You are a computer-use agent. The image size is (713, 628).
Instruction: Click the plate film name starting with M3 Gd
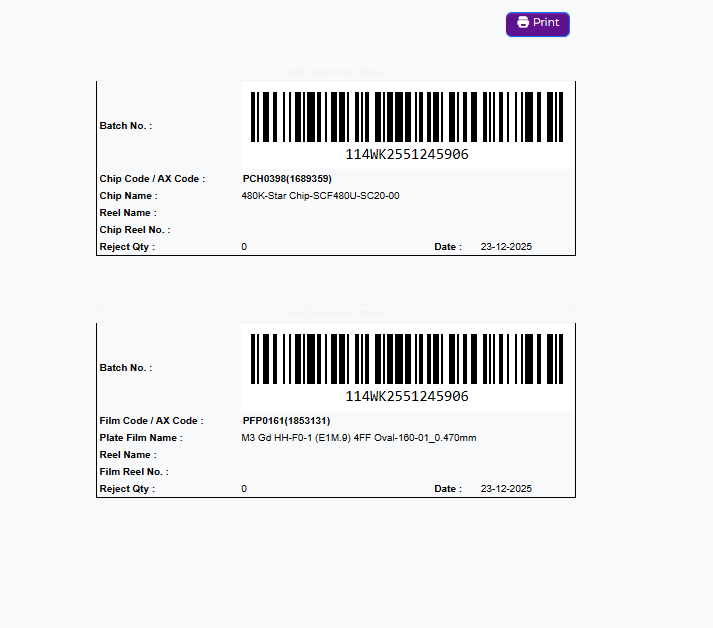click(x=358, y=438)
